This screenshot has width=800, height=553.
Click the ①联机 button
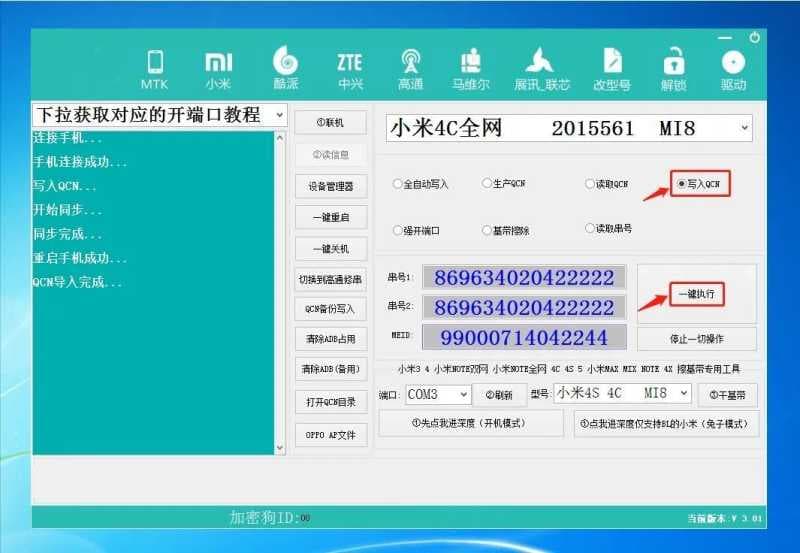click(x=331, y=122)
